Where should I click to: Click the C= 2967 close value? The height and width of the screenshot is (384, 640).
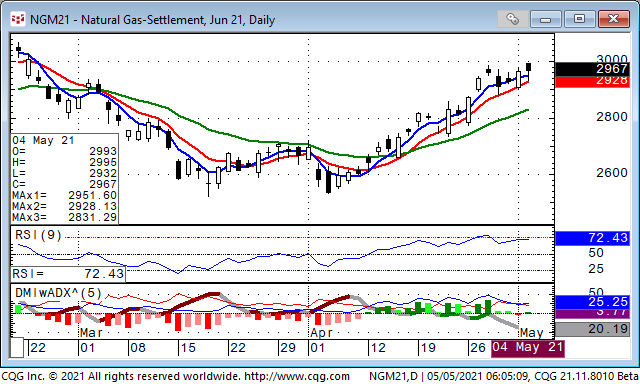pos(64,184)
